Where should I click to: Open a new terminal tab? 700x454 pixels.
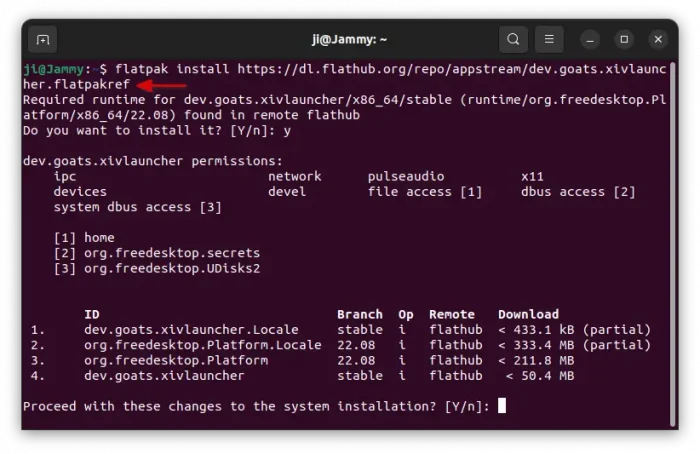click(x=42, y=40)
